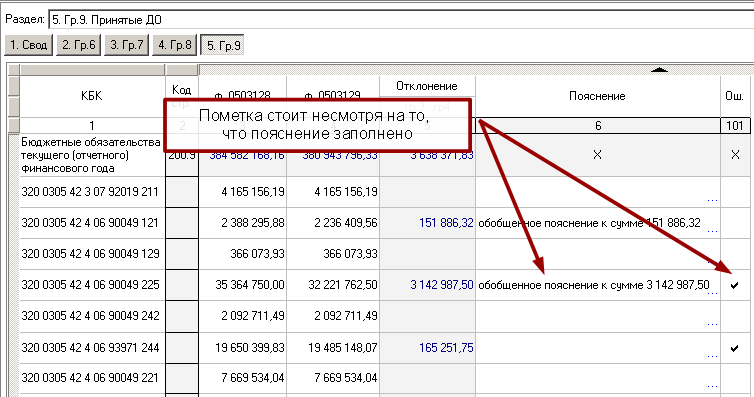This screenshot has width=754, height=397.
Task: Switch to the 1. Свод tab
Action: point(28,45)
